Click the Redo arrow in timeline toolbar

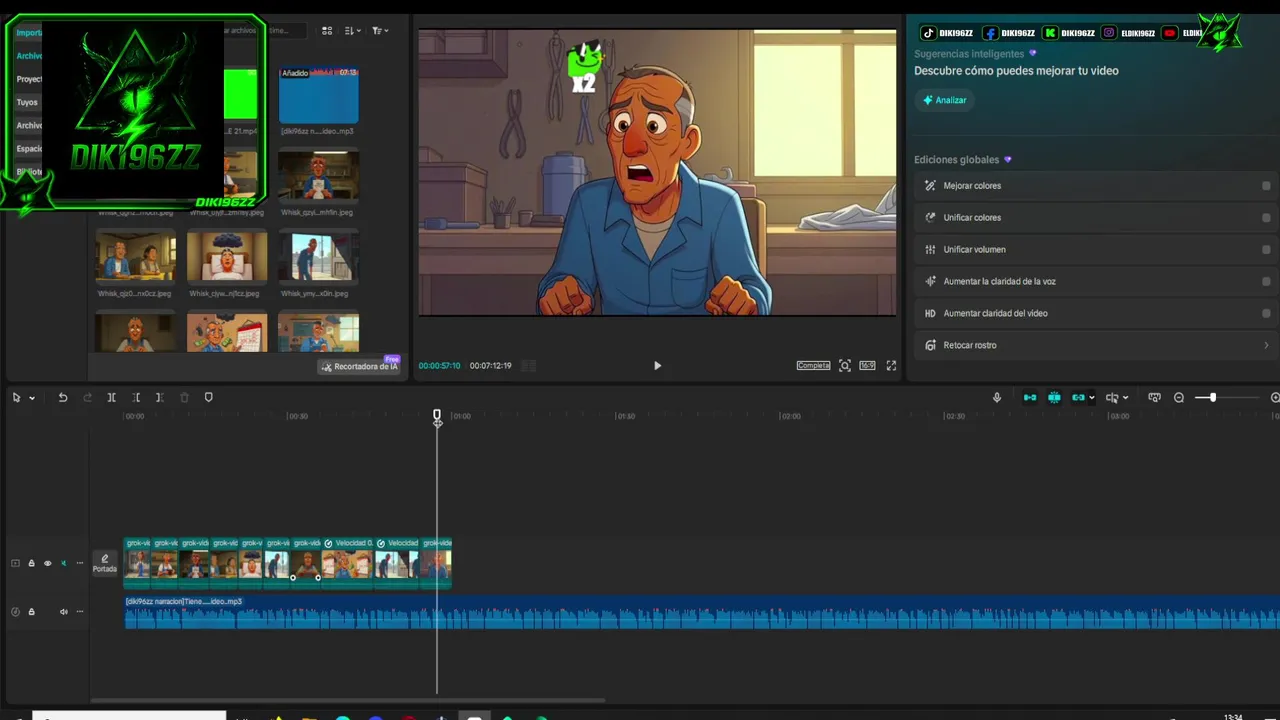pyautogui.click(x=87, y=397)
